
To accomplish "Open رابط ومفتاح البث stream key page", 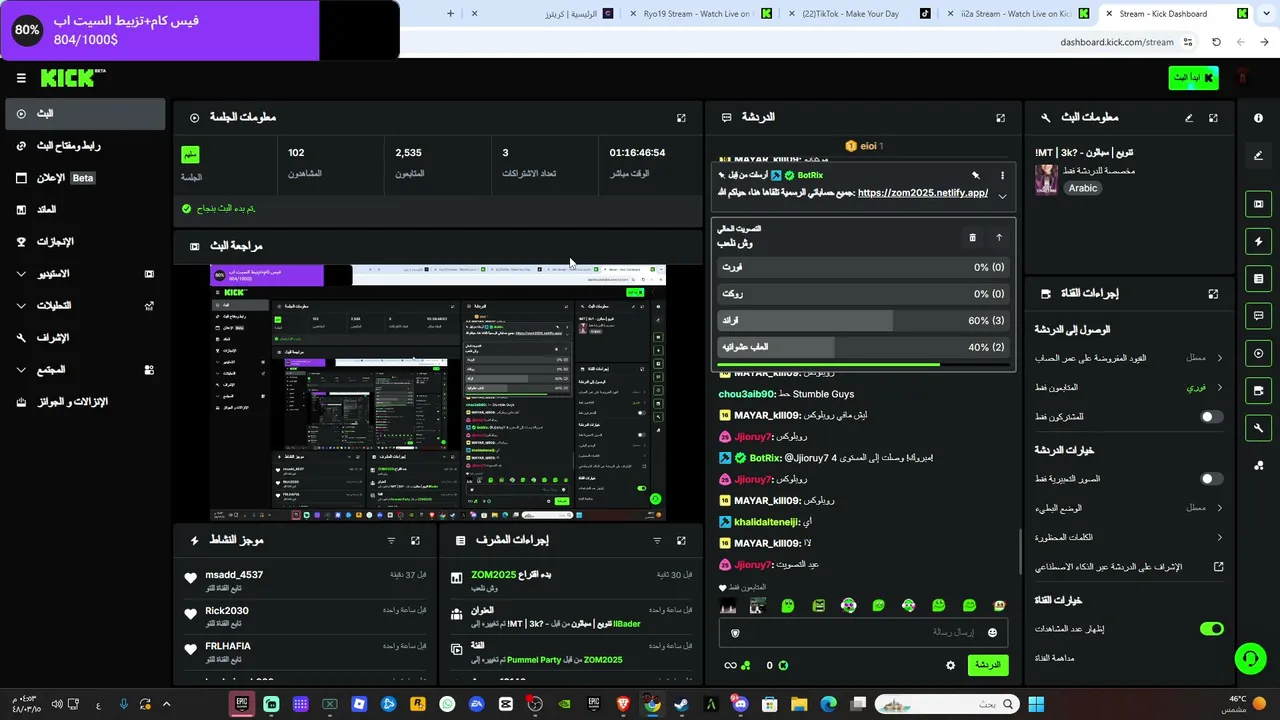I will [84, 146].
